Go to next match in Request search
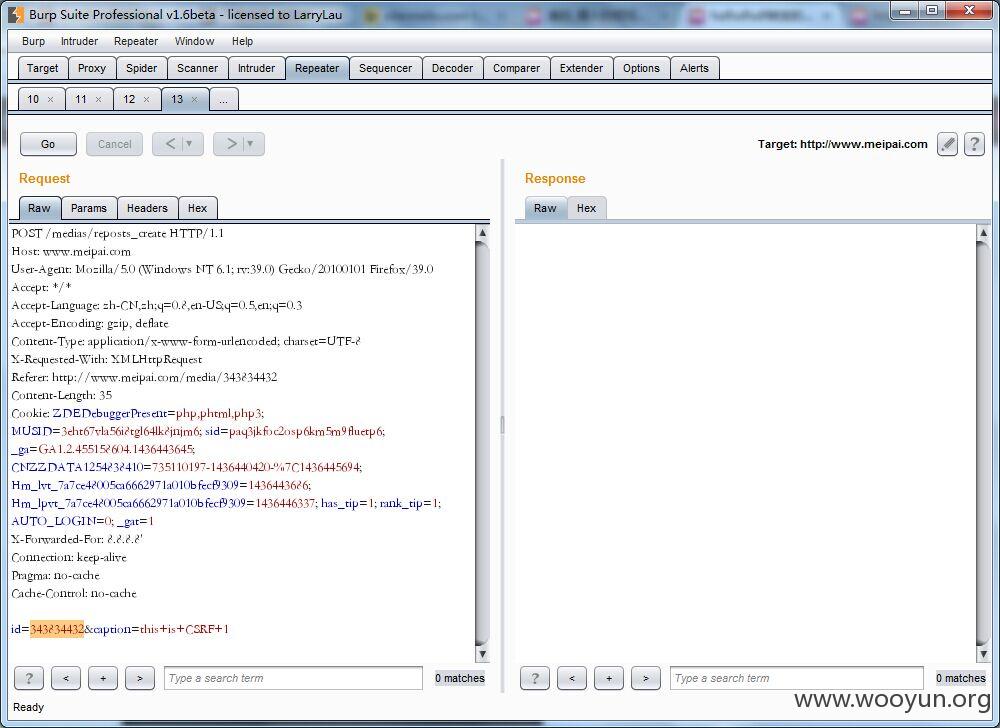Screen dimensions: 1000x728 [x=140, y=678]
